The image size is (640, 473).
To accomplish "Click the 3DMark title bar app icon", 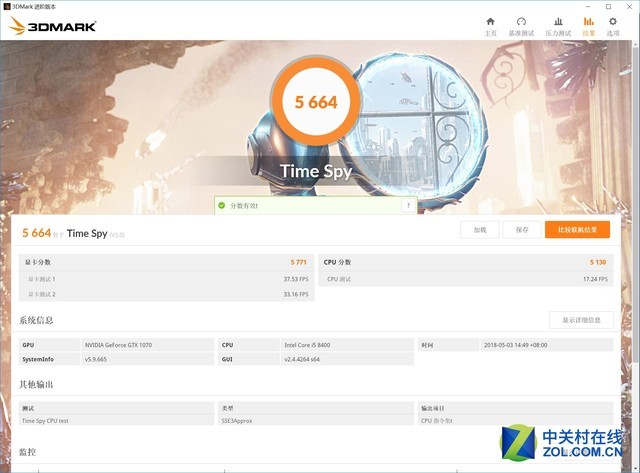I will click(6, 7).
